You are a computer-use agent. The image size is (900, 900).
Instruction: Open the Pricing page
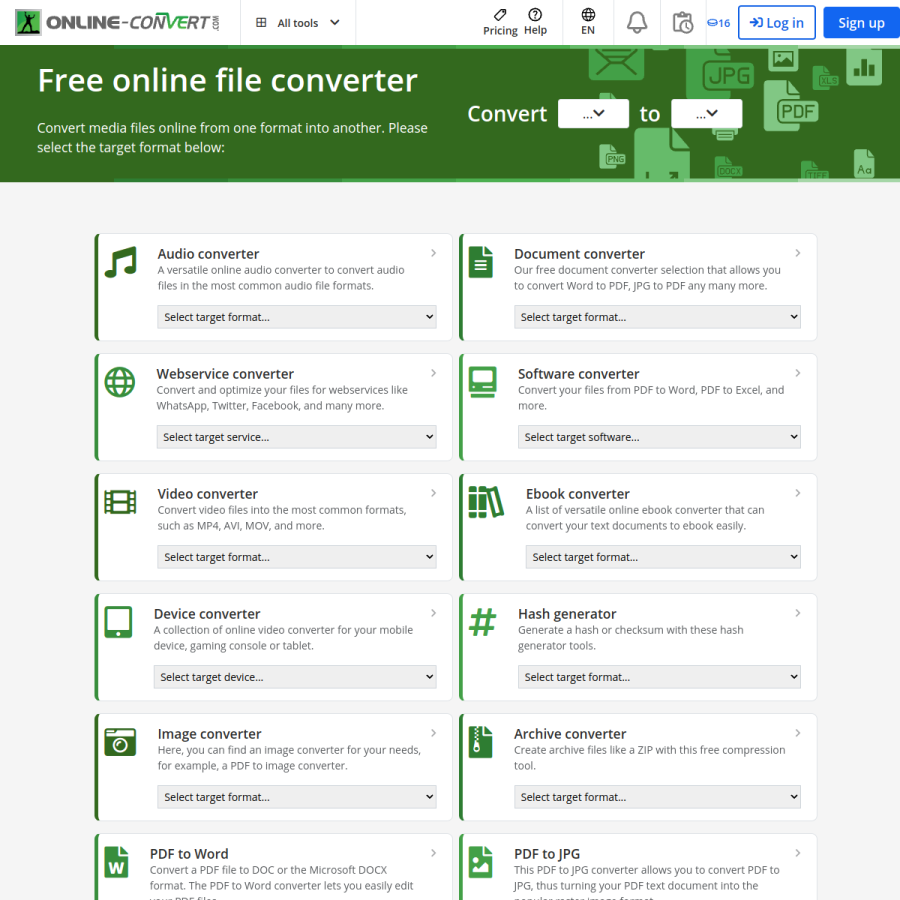pos(500,22)
